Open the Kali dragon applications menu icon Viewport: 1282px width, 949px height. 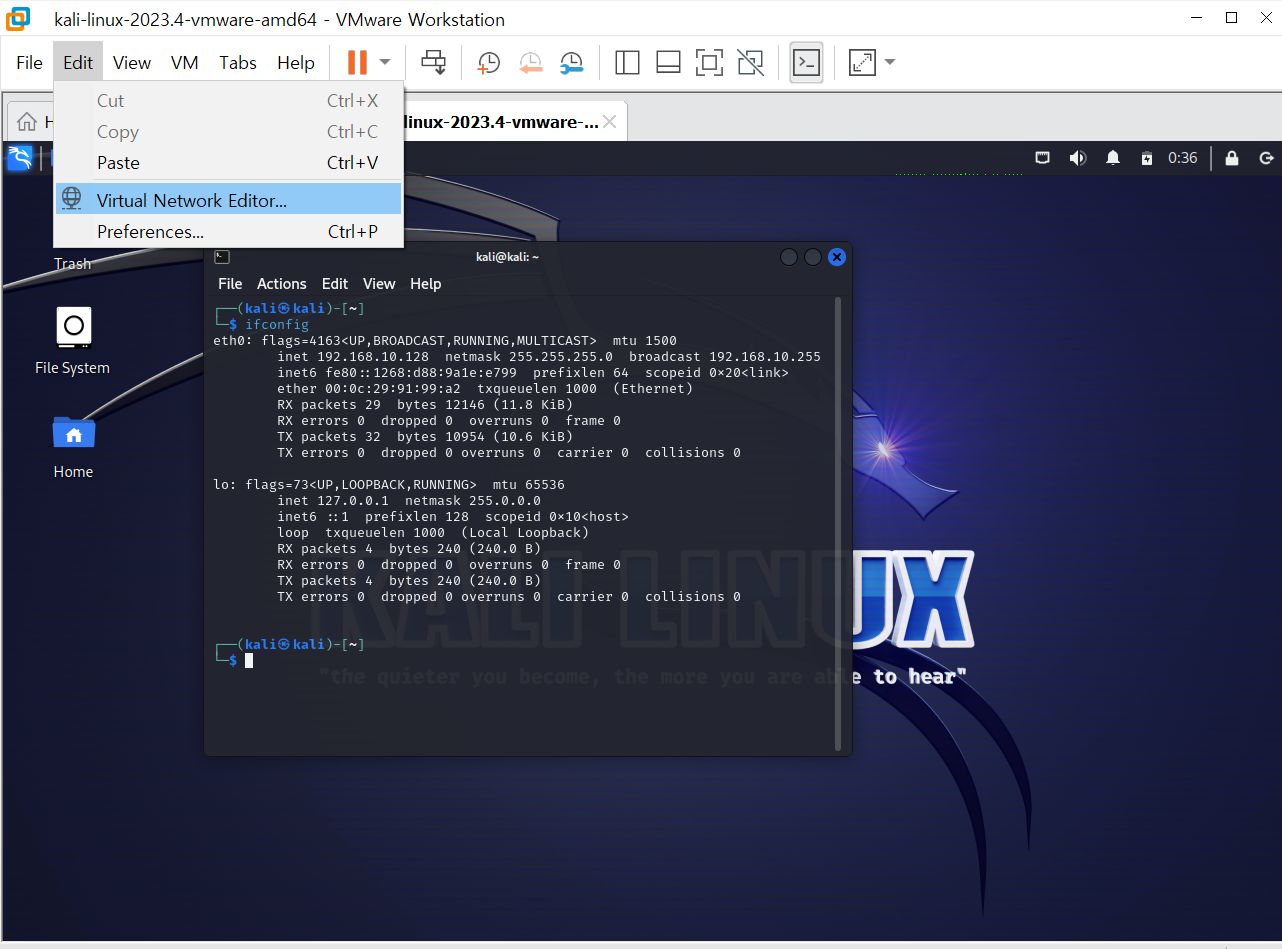20,158
